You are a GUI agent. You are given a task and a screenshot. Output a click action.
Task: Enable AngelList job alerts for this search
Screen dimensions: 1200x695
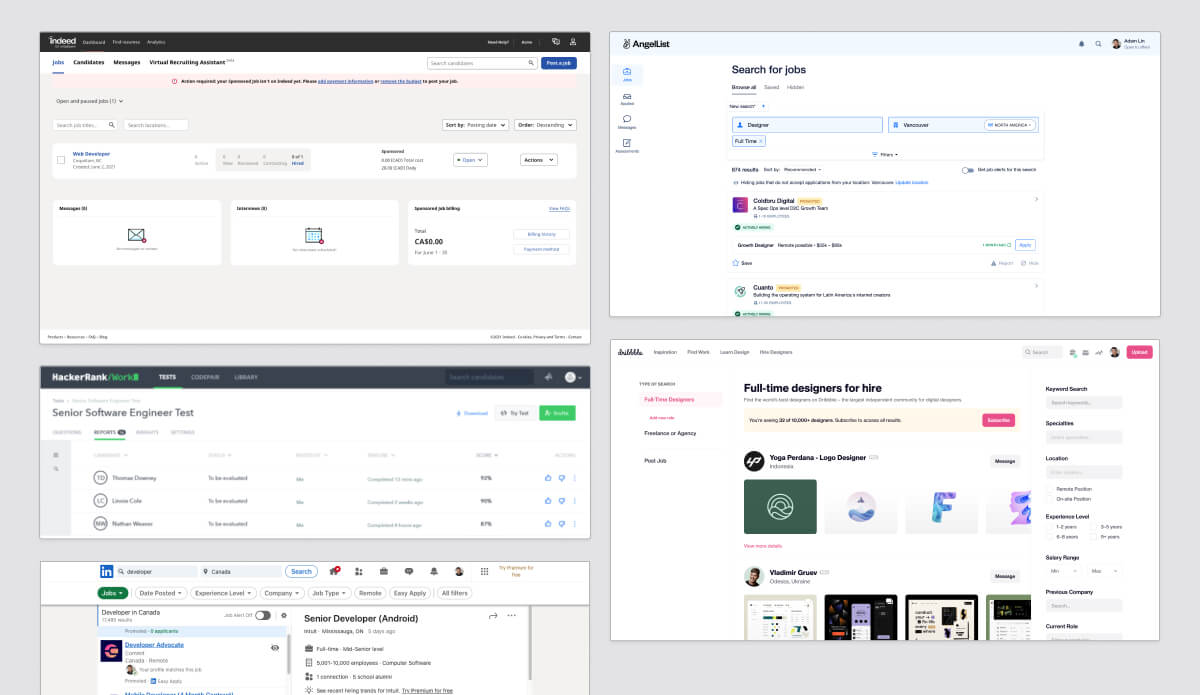[968, 170]
